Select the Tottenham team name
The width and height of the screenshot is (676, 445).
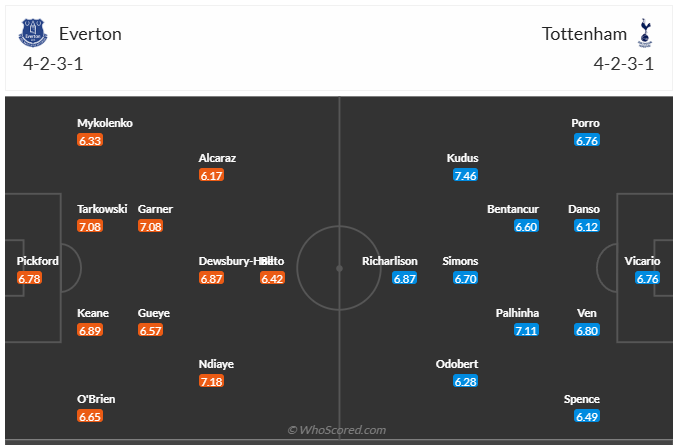[585, 34]
